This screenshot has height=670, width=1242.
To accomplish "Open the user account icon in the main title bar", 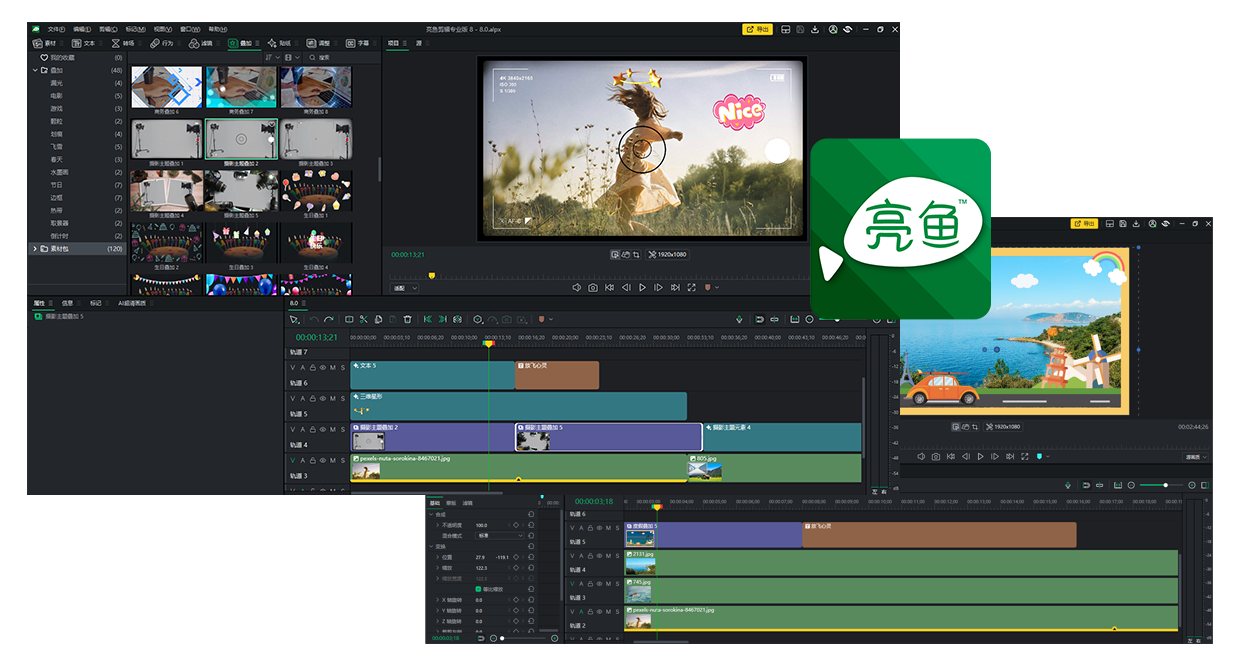I will tap(833, 30).
